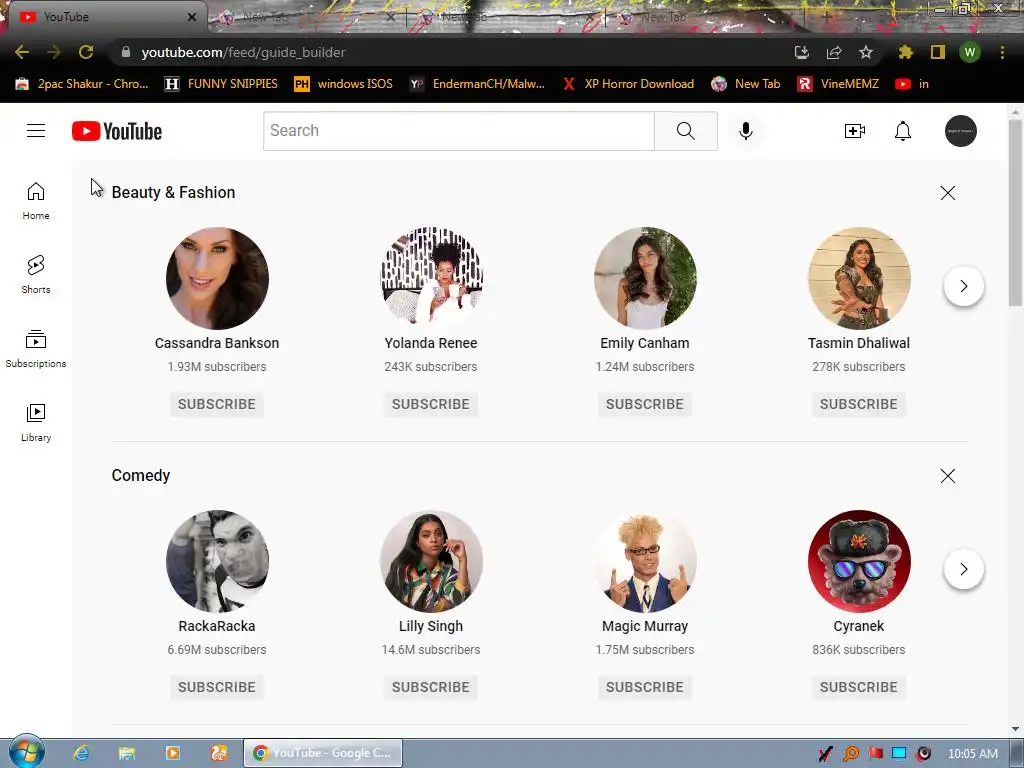The image size is (1024, 768).
Task: Click the address bar URL
Action: tap(243, 52)
